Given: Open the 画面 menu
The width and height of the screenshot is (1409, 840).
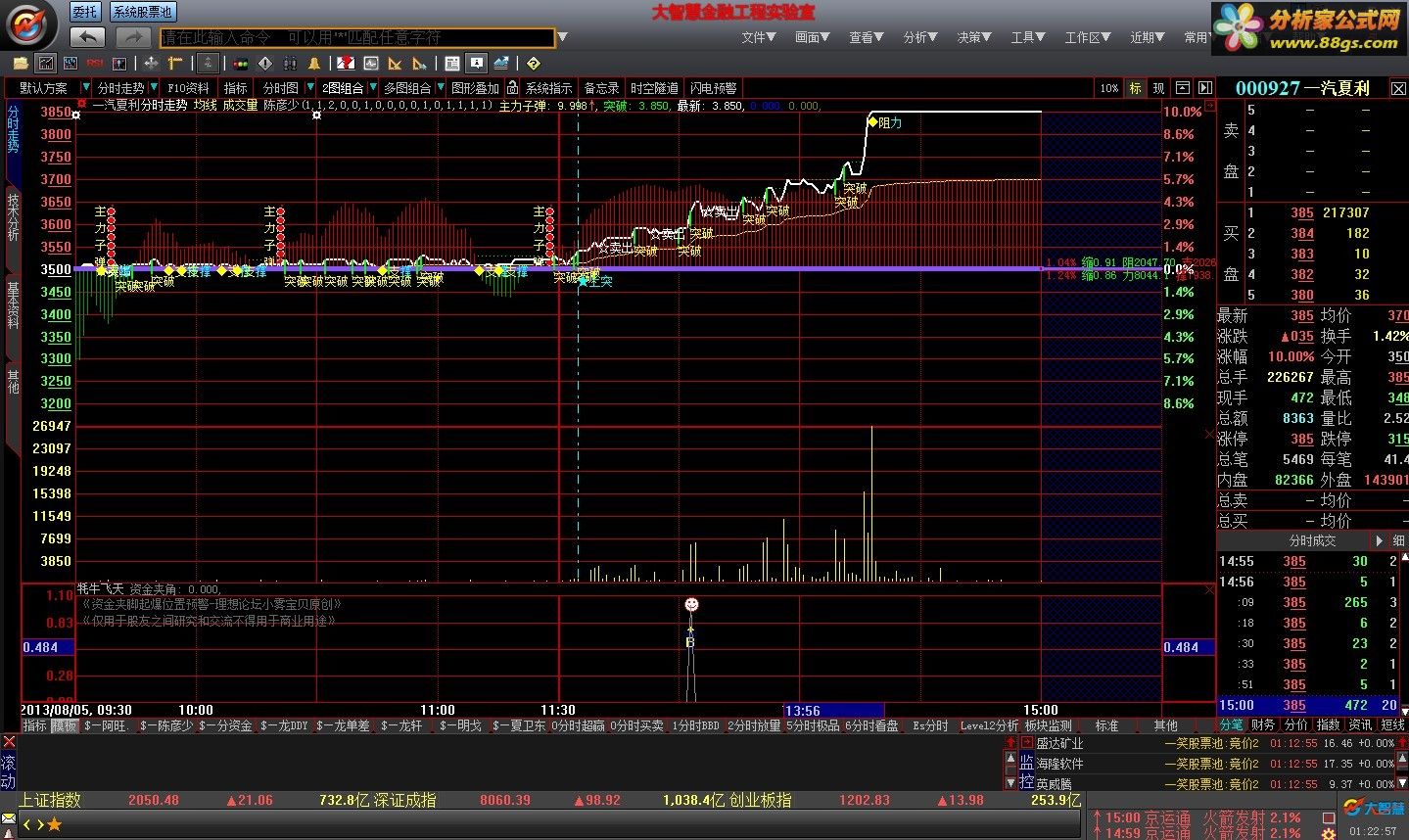Looking at the screenshot, I should coord(813,37).
